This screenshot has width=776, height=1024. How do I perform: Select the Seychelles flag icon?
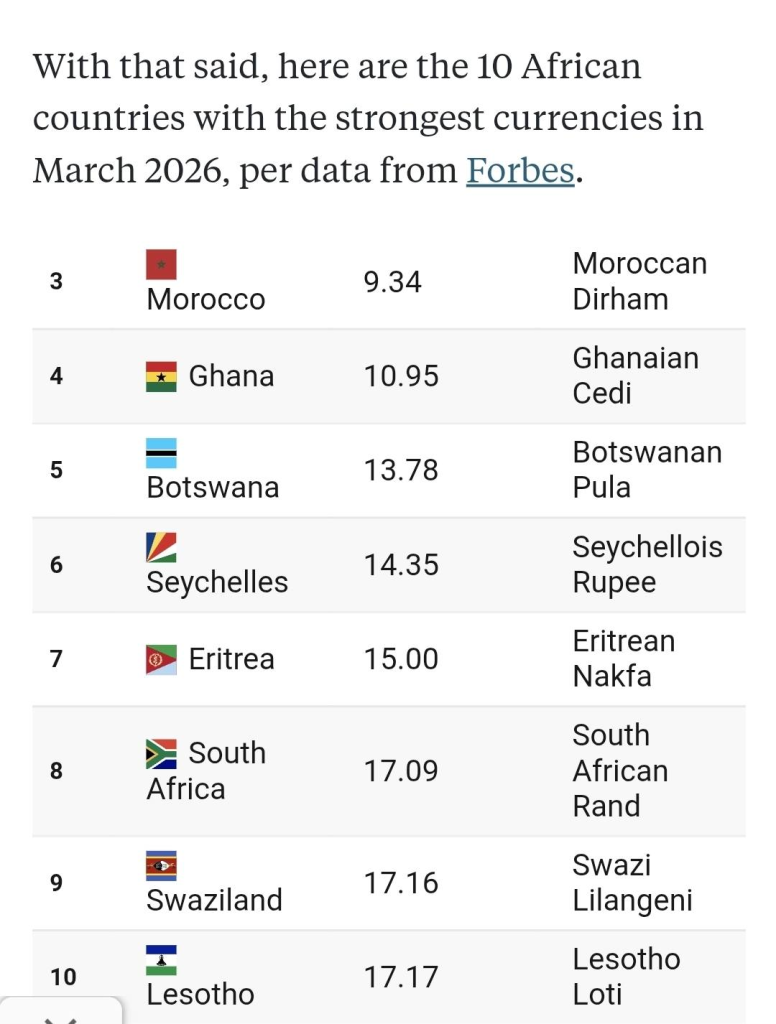(161, 547)
